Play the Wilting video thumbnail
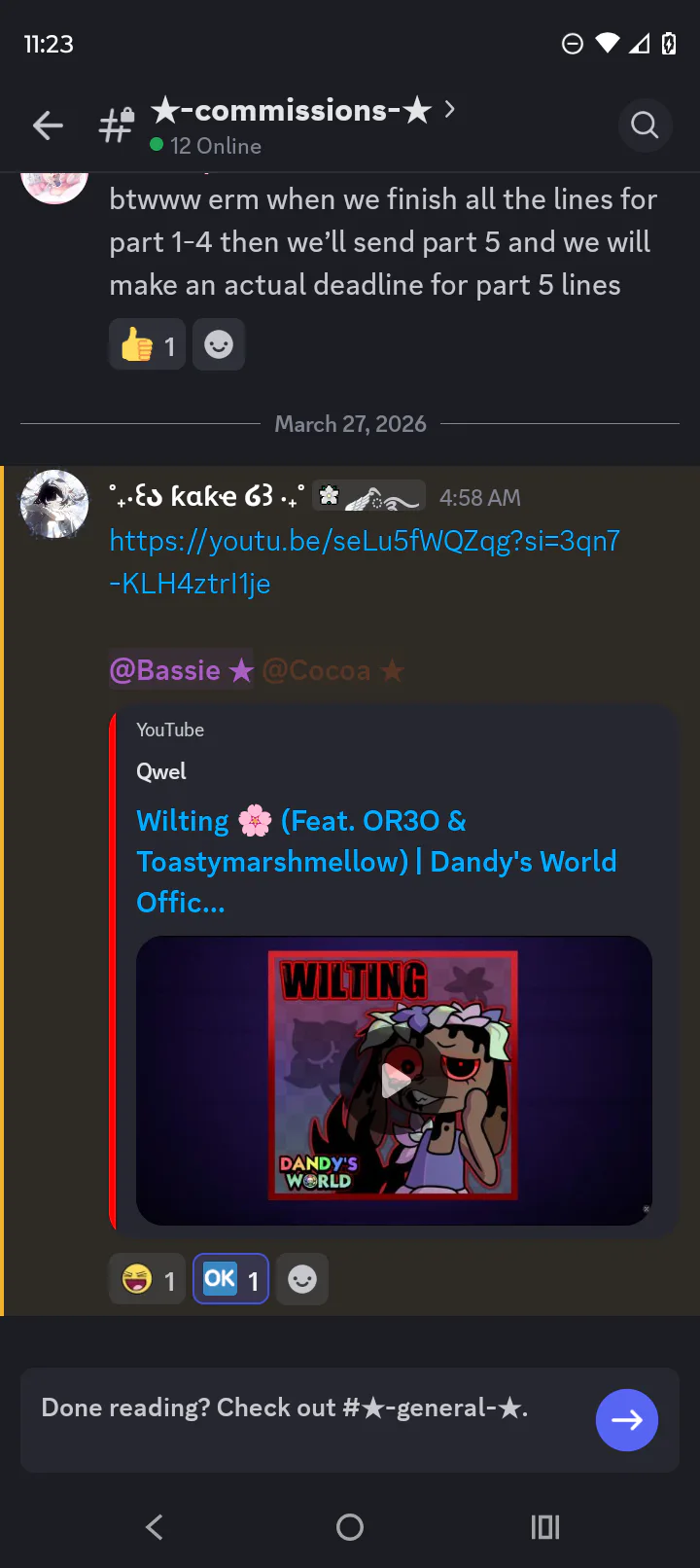The height and width of the screenshot is (1568, 700). (394, 1081)
